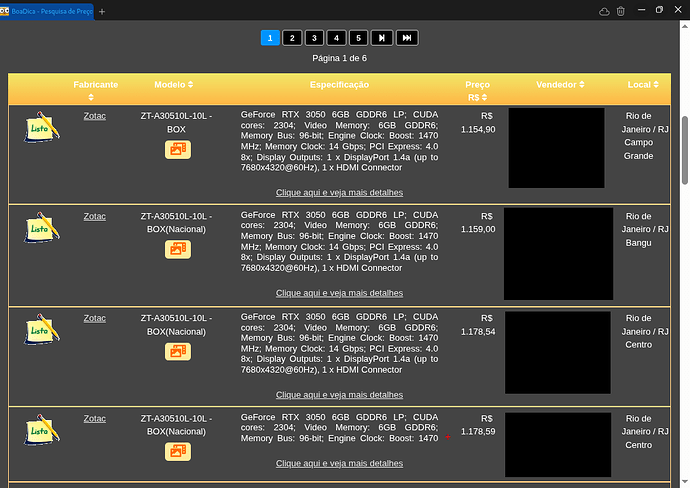Switch to BoaDica - Pesquisa de Preço tab
The image size is (690, 488).
47,11
